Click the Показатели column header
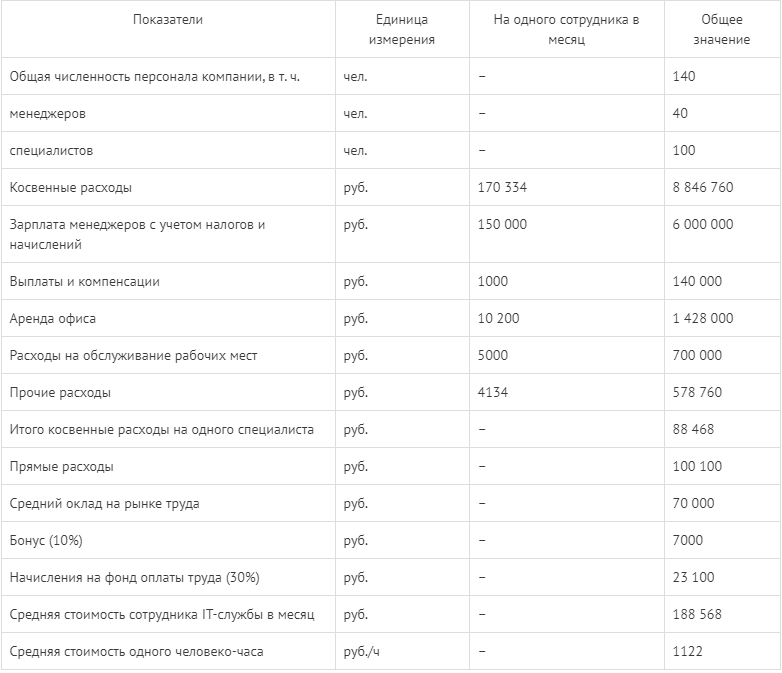The image size is (782, 673). pyautogui.click(x=168, y=19)
